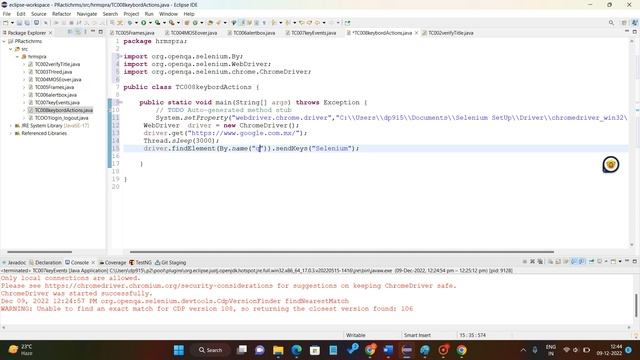The width and height of the screenshot is (640, 360).
Task: Select TC001login_logout.java in Package Explorer
Action: [61, 118]
